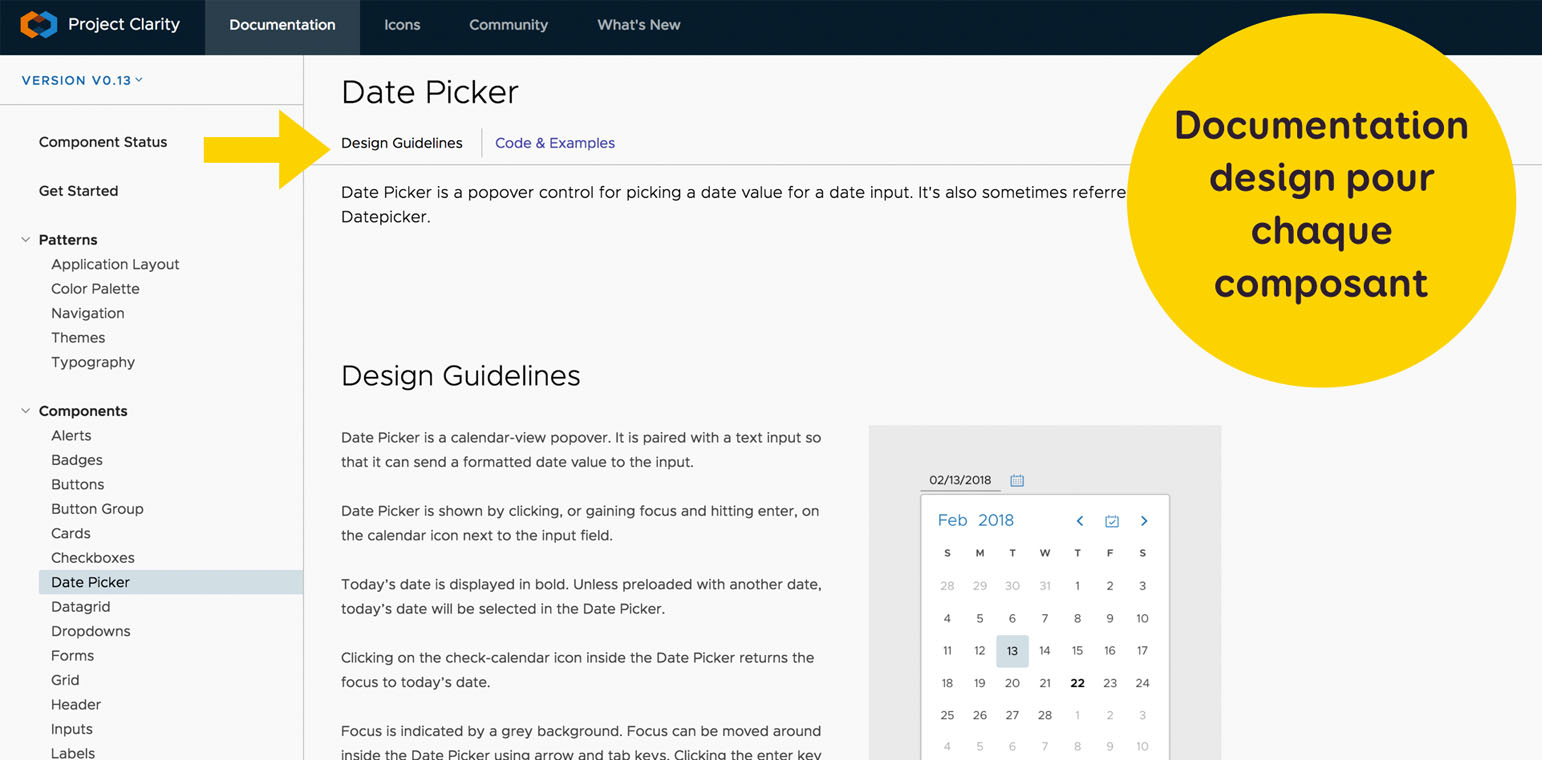The height and width of the screenshot is (760, 1542).
Task: Click the date input field showing 02/13/2018
Action: pyautogui.click(x=960, y=480)
